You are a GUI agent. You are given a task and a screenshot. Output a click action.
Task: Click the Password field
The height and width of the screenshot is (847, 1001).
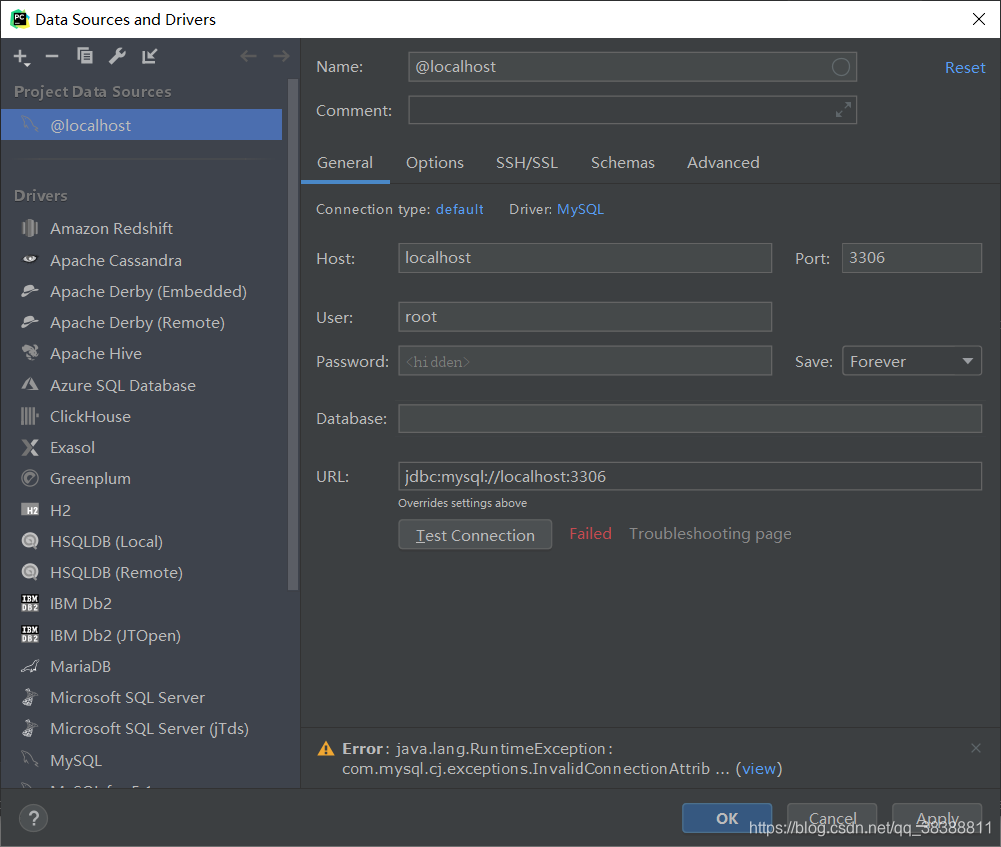585,361
